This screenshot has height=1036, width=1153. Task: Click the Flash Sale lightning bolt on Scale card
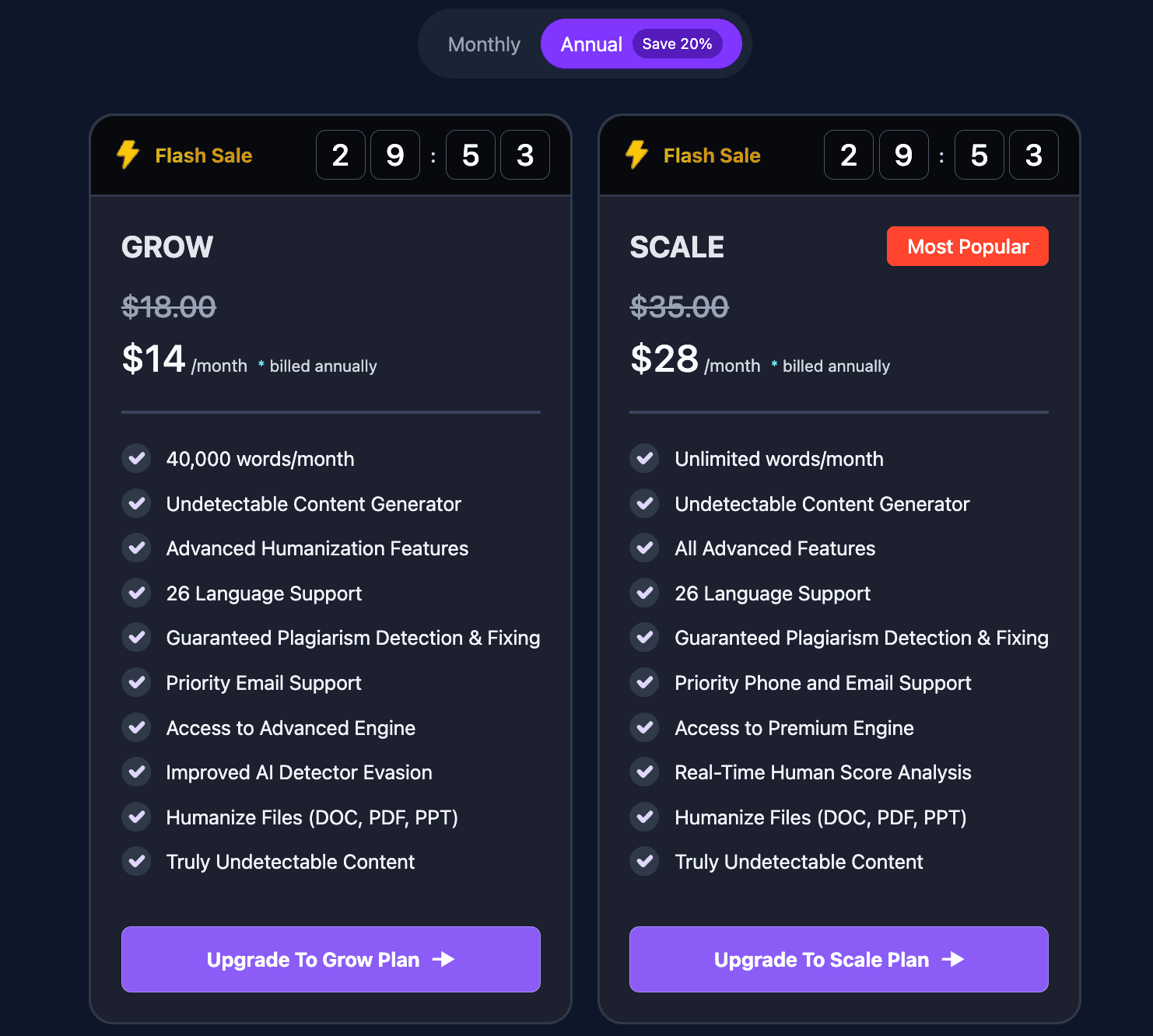[637, 155]
